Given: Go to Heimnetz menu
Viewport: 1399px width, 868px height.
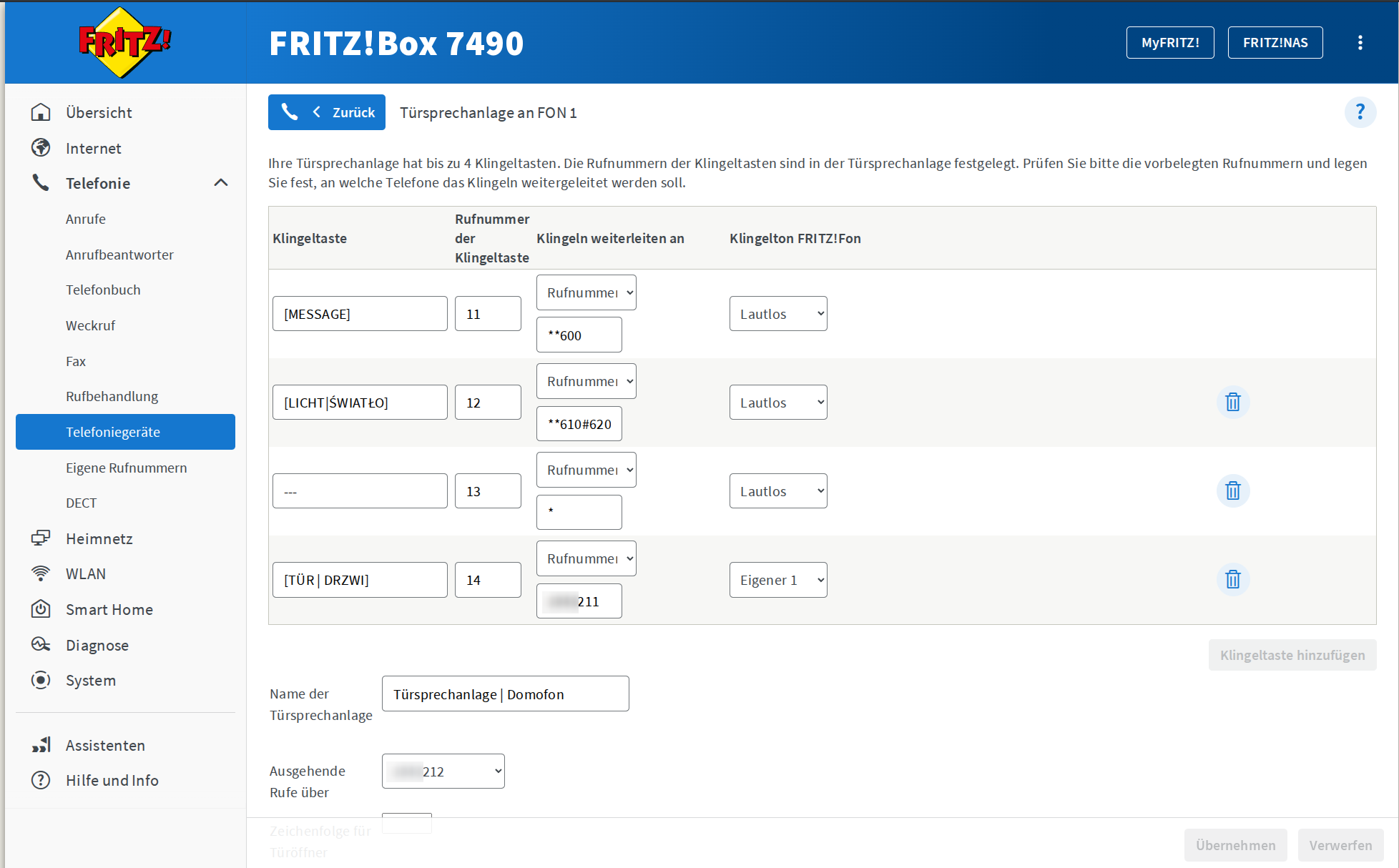Looking at the screenshot, I should 99,538.
